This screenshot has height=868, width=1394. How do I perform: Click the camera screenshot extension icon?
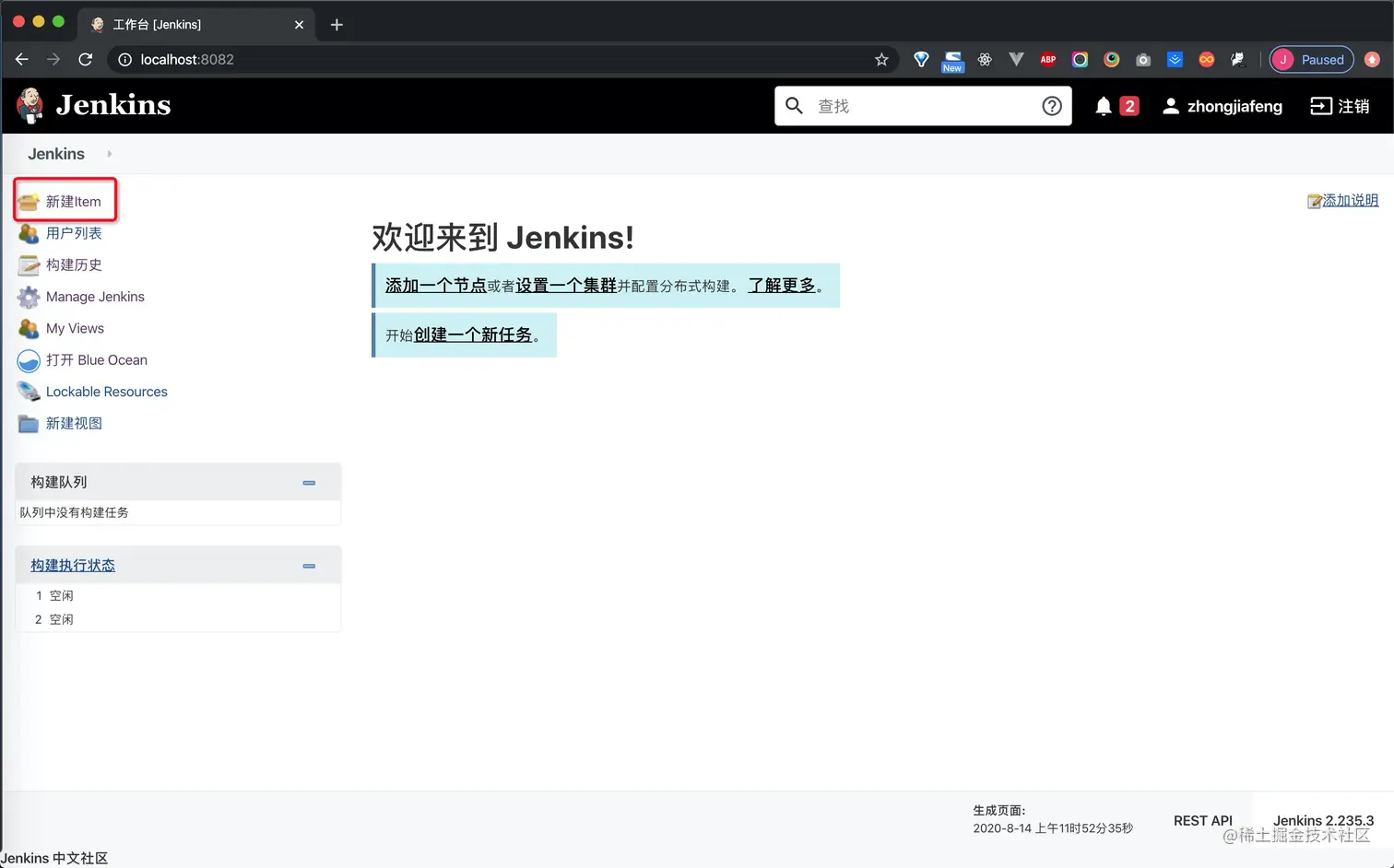(1143, 60)
